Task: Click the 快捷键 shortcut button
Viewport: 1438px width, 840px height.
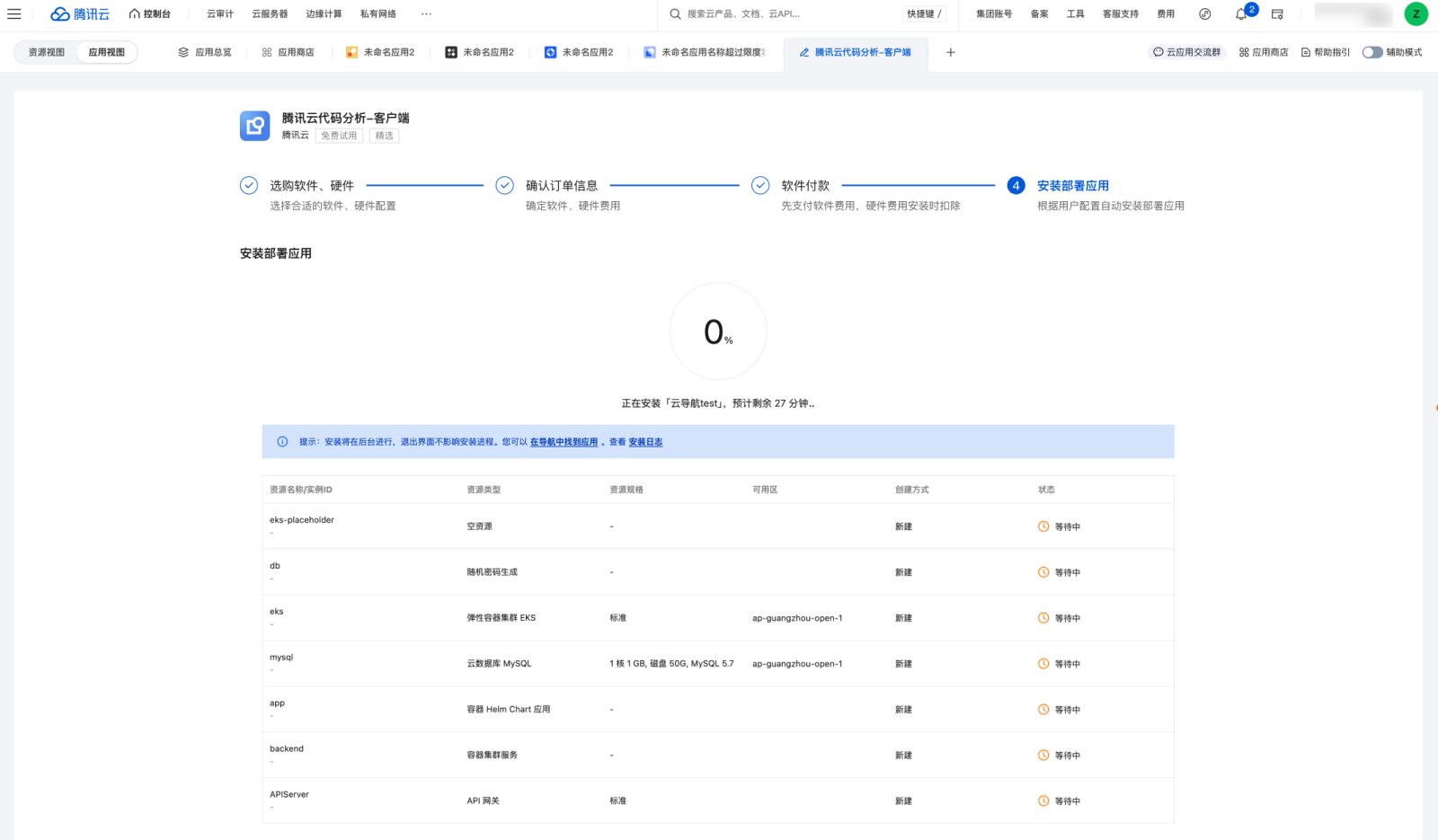Action: [924, 14]
